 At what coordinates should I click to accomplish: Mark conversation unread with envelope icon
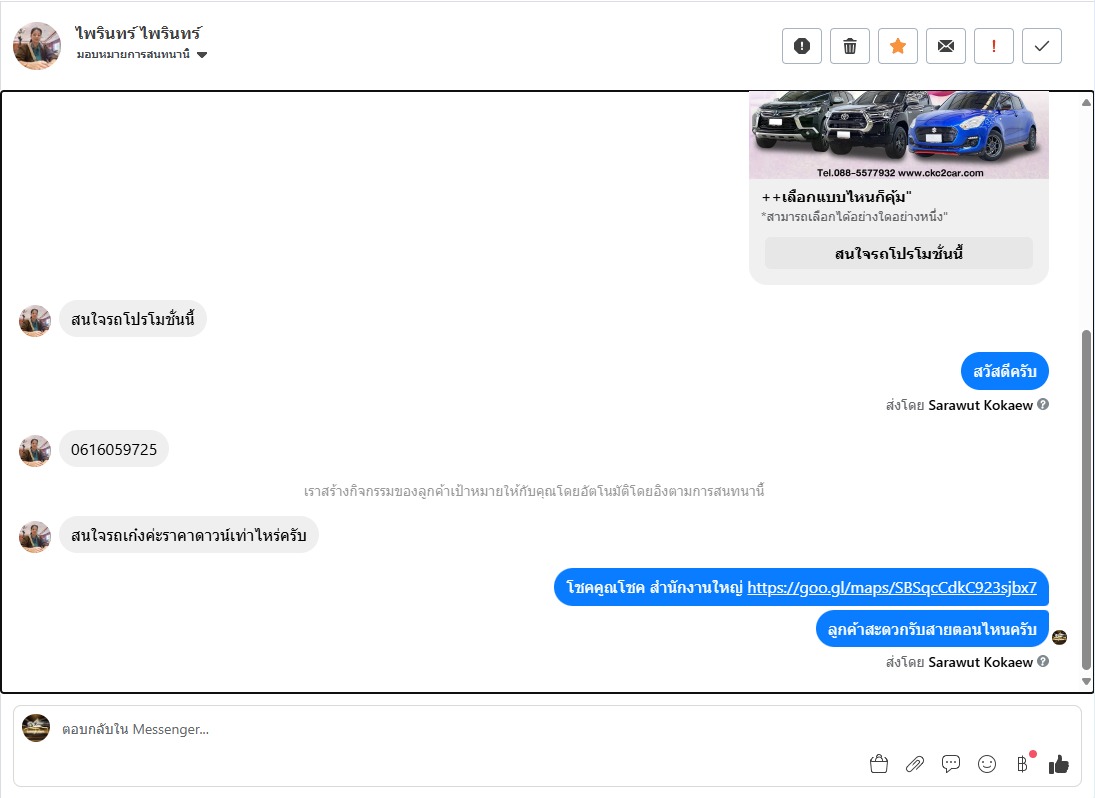[x=946, y=46]
